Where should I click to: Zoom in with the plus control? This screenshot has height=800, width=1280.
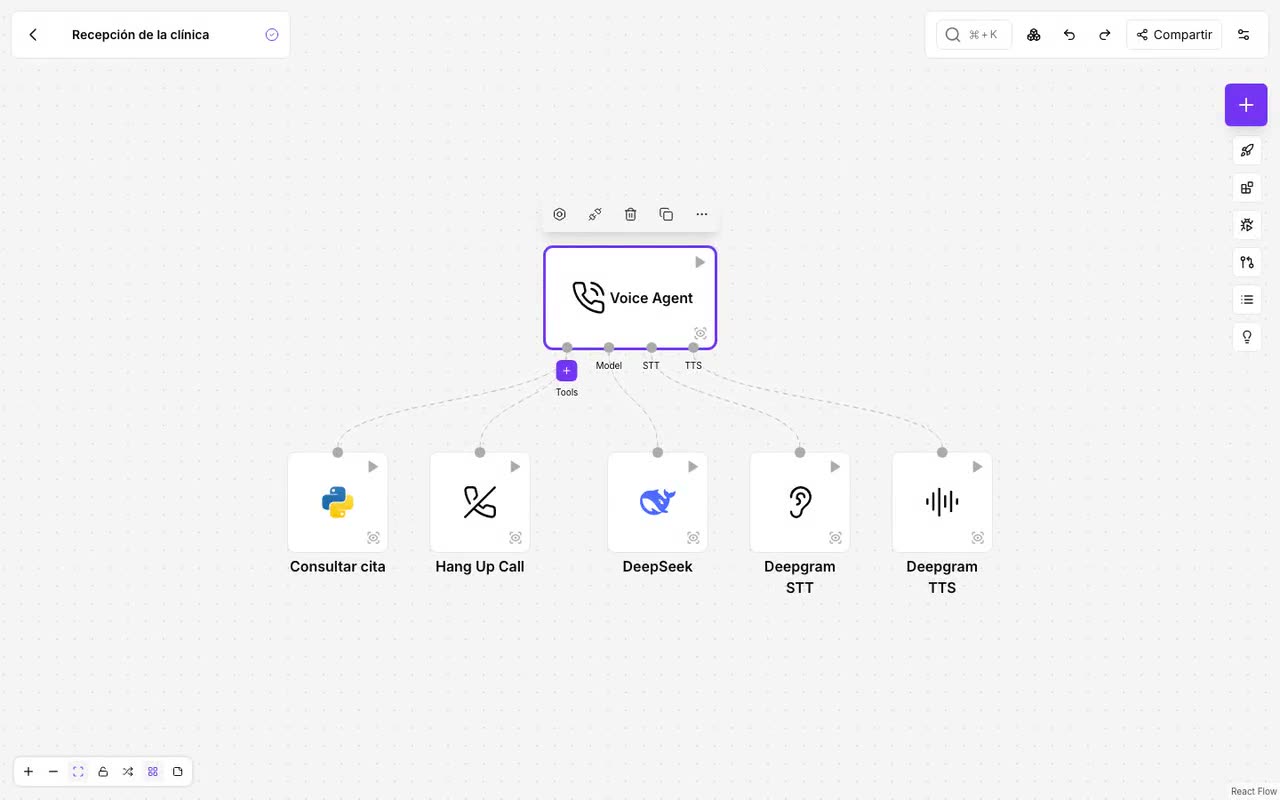point(28,772)
